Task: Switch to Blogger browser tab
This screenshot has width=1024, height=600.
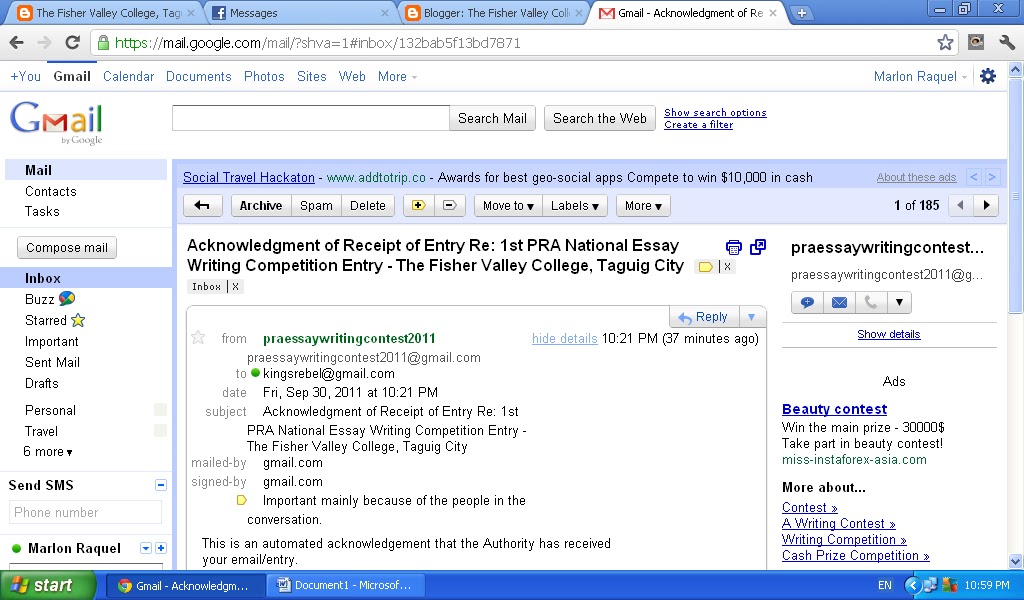Action: pyautogui.click(x=493, y=13)
